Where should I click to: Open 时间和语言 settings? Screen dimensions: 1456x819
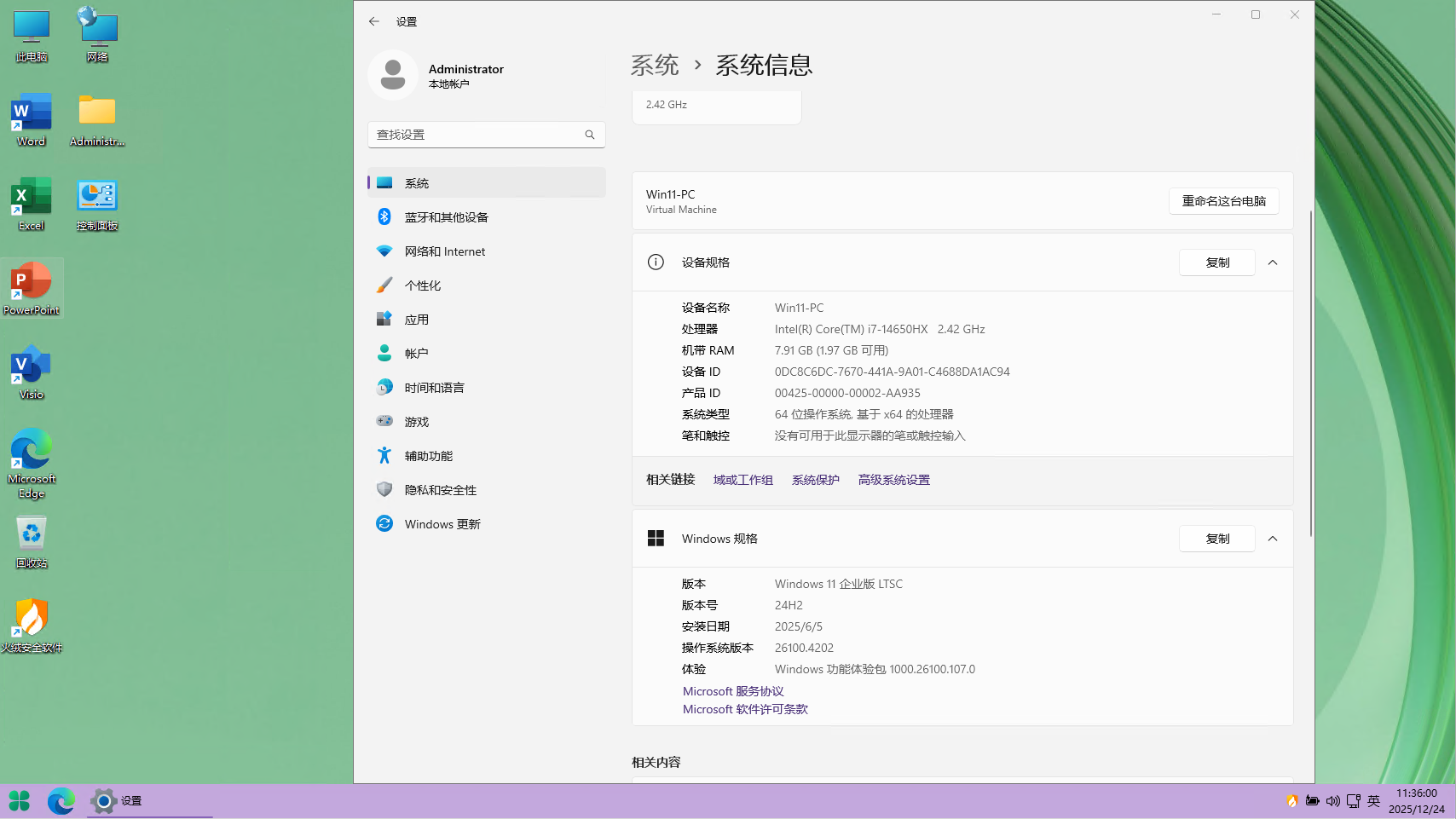(x=434, y=388)
